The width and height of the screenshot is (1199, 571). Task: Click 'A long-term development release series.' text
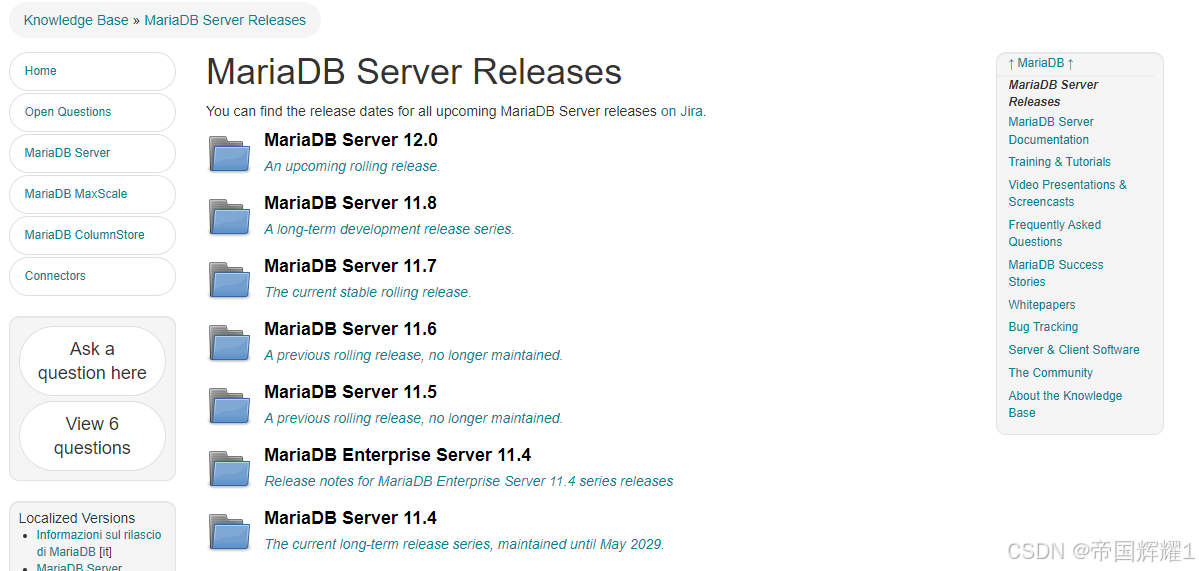pos(389,229)
